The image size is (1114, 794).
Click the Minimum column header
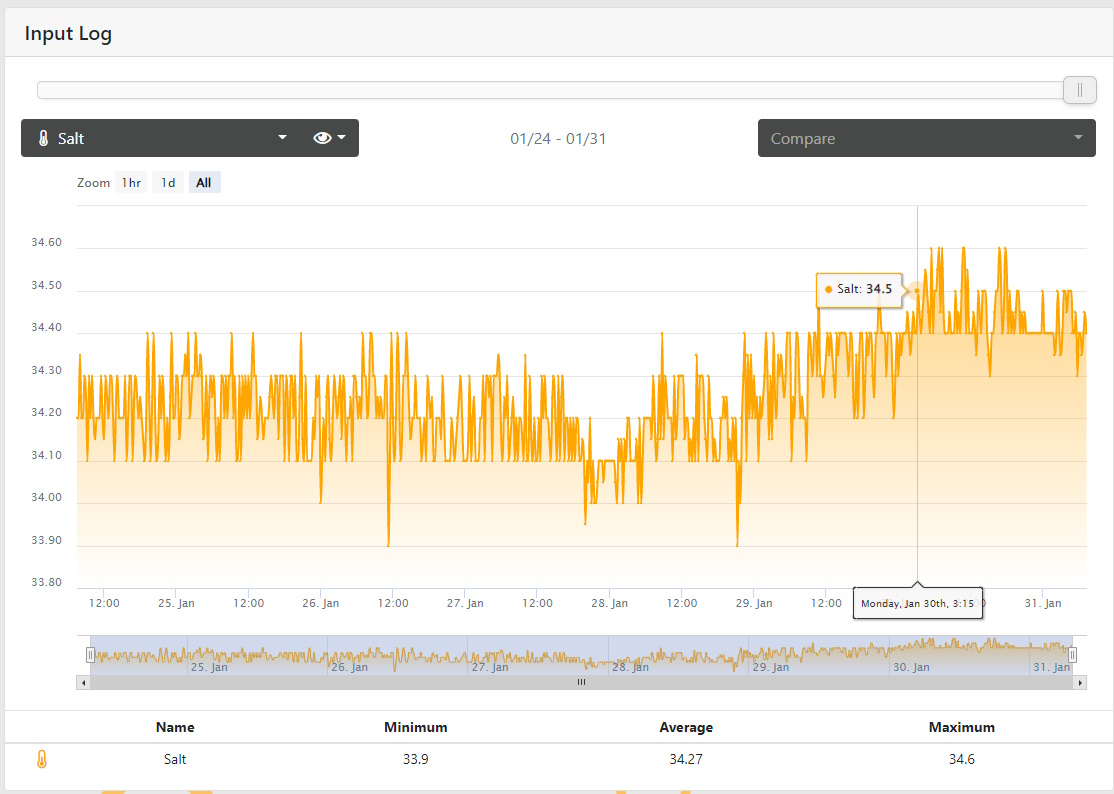(415, 727)
